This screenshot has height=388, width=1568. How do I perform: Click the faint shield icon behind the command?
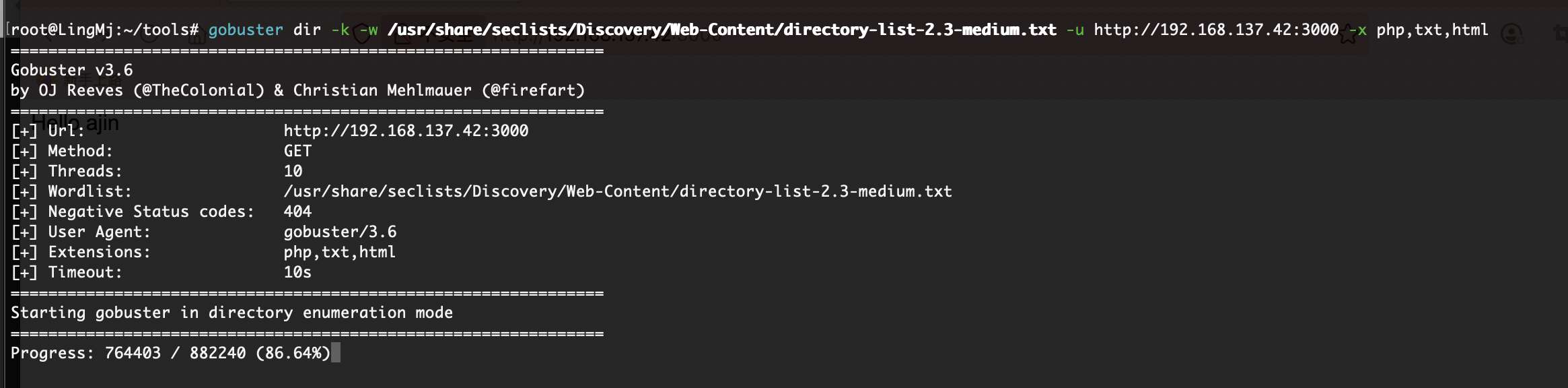pyautogui.click(x=362, y=34)
